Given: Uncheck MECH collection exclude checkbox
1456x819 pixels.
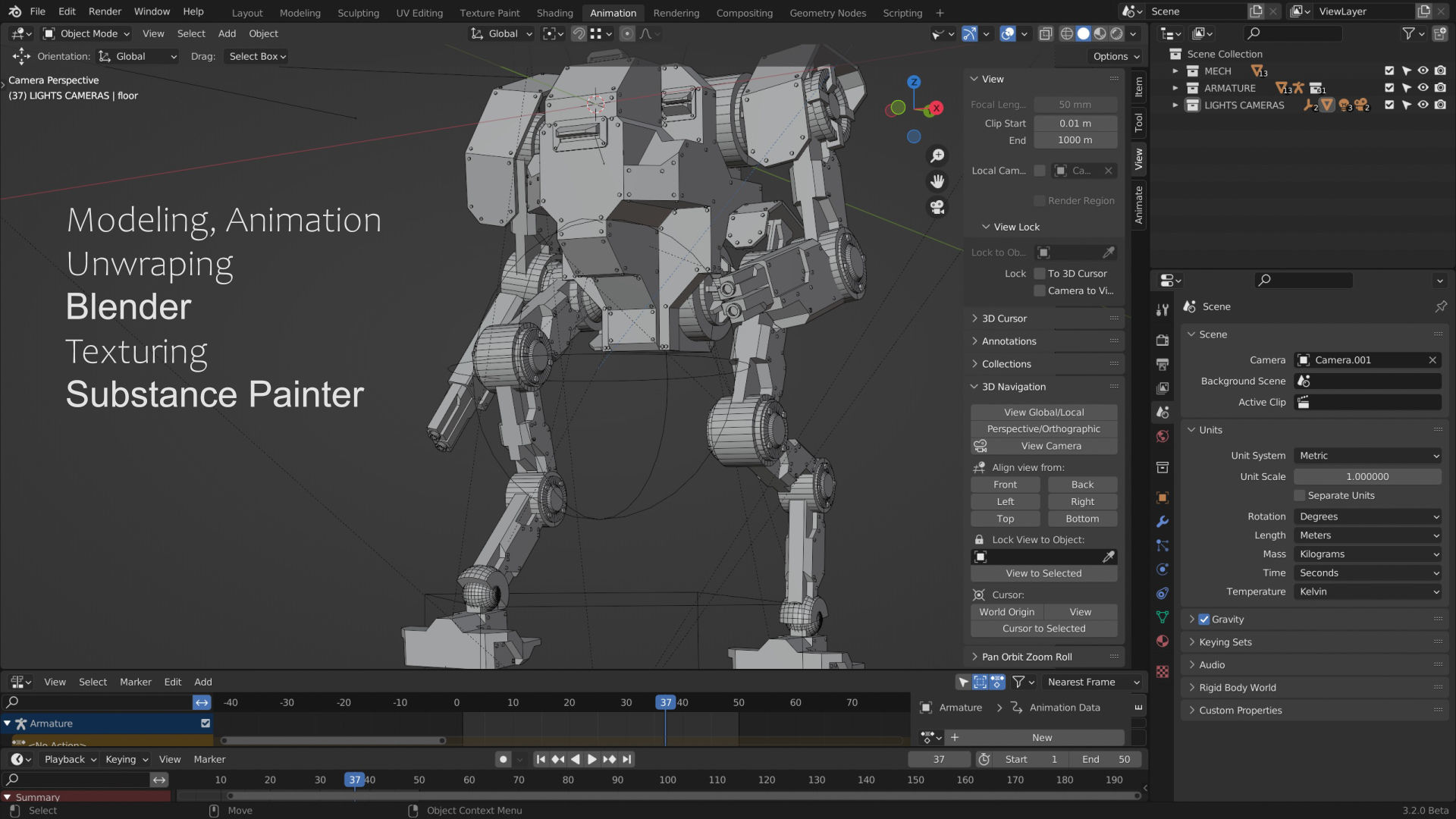Looking at the screenshot, I should click(x=1389, y=71).
